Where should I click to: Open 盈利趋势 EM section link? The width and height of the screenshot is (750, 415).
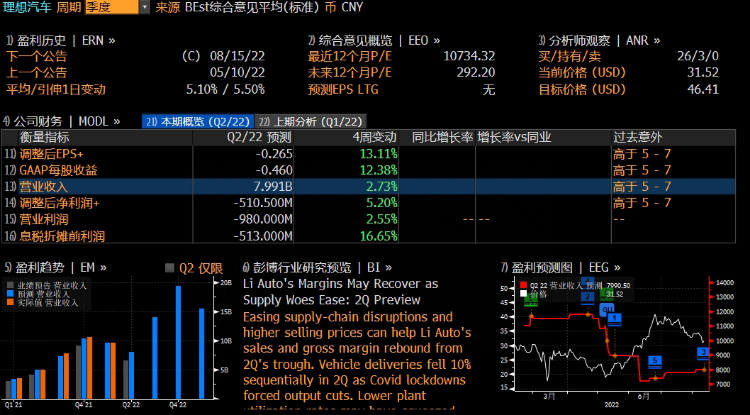pyautogui.click(x=55, y=267)
